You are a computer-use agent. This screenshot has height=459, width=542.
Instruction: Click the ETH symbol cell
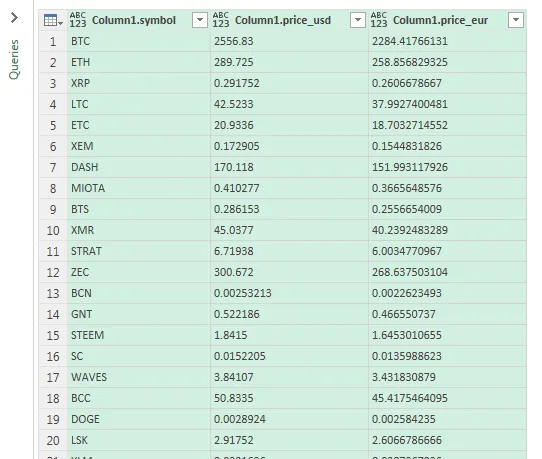click(x=139, y=62)
